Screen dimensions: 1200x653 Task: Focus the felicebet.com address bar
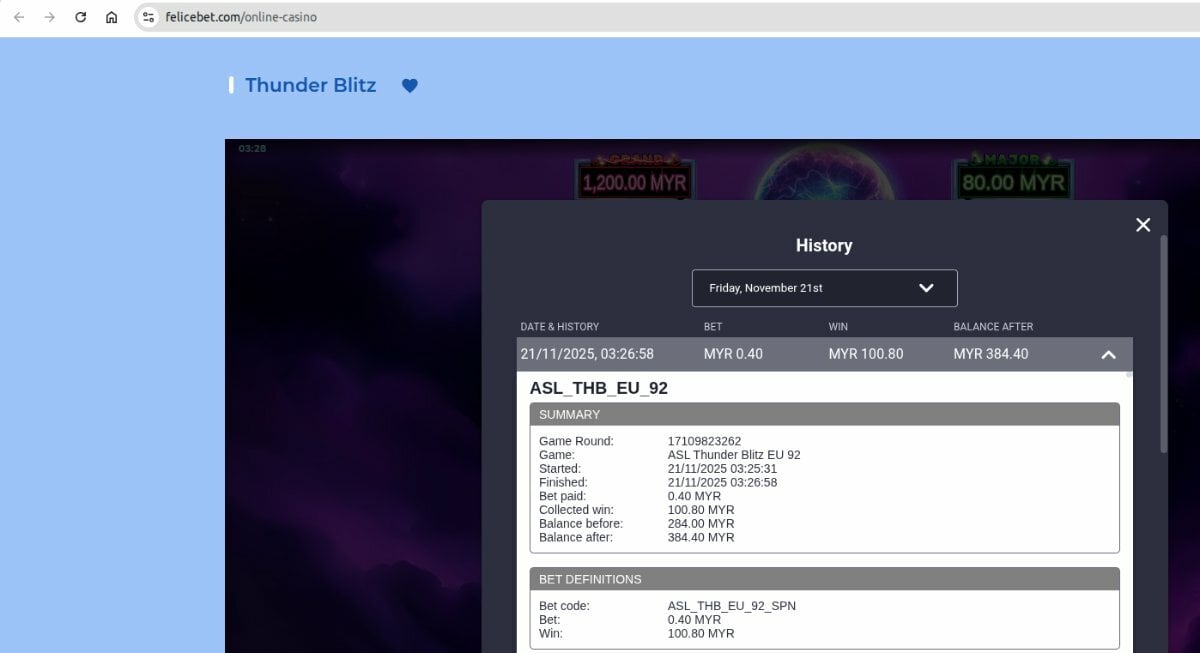(600, 17)
